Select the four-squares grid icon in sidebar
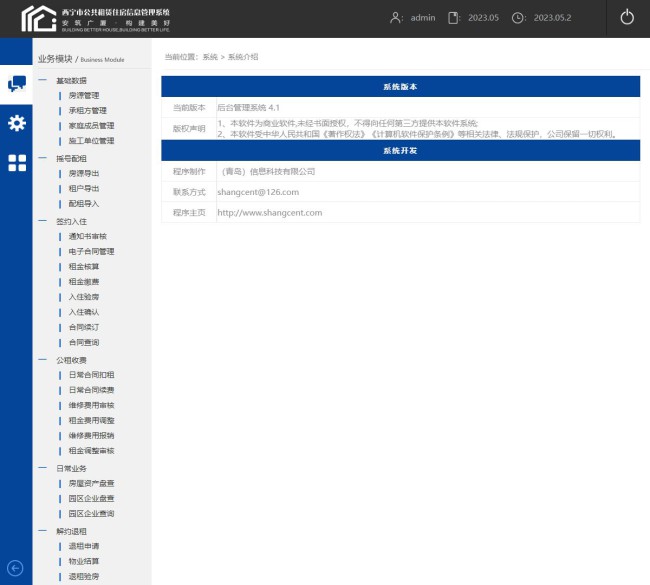 click(16, 163)
